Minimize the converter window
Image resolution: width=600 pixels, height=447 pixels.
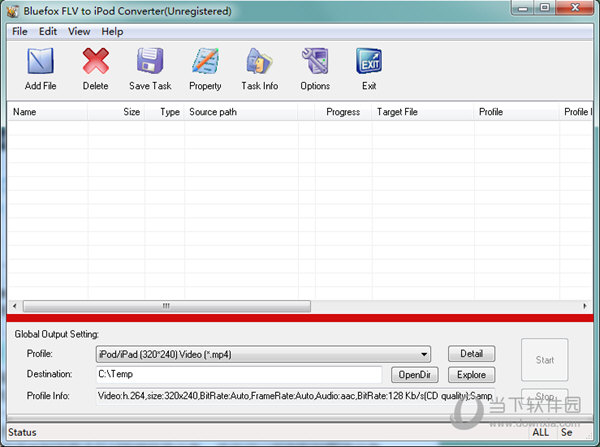(x=523, y=7)
